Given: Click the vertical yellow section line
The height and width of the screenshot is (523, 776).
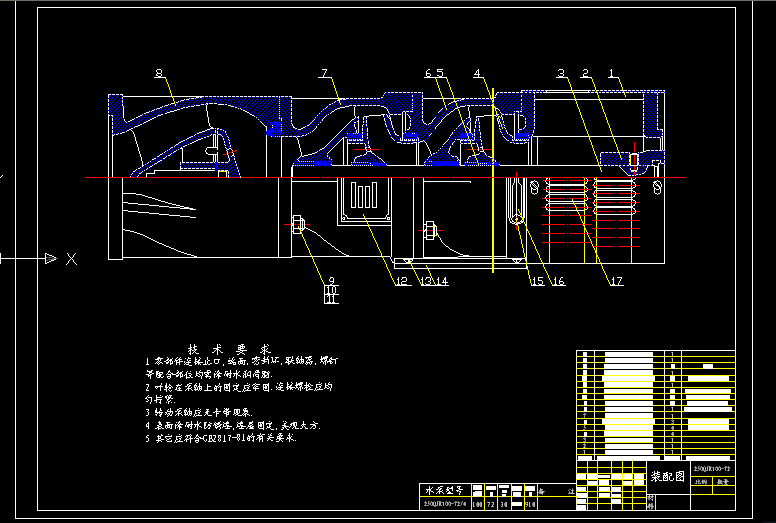Looking at the screenshot, I should click(x=493, y=180).
